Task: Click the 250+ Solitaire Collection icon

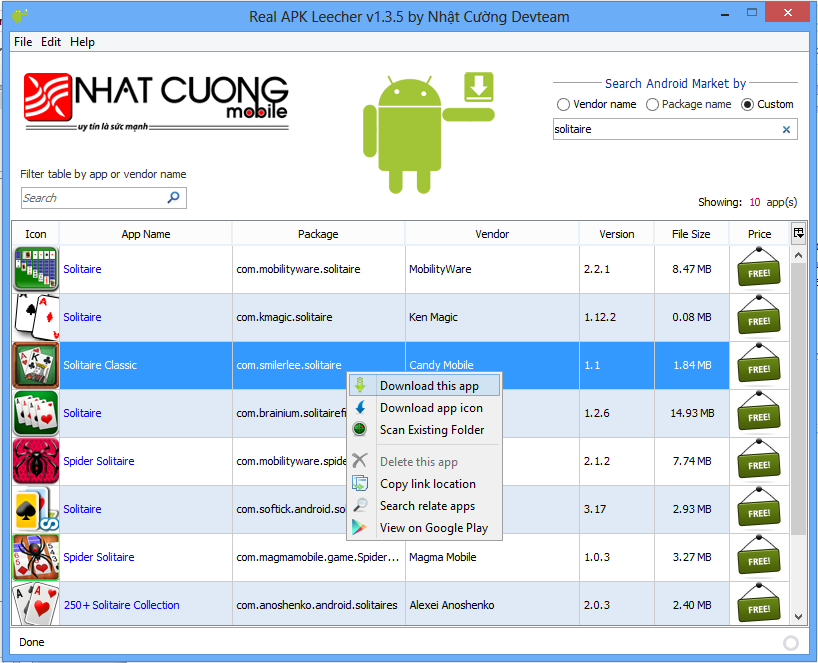Action: (35, 604)
